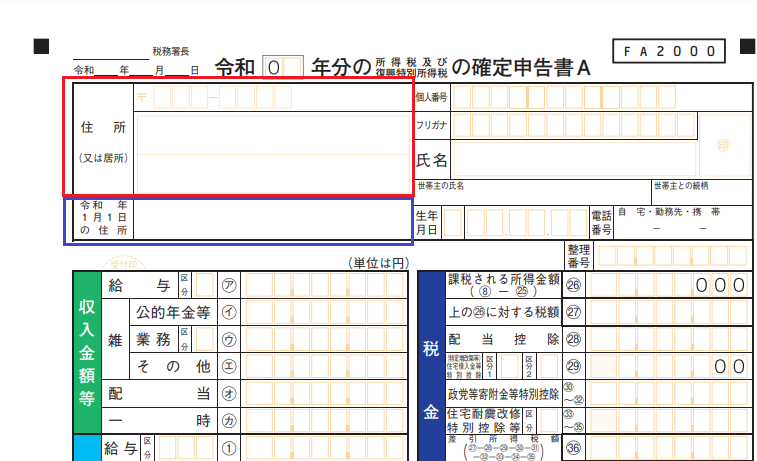Click the 一時 ㋕ amount field
This screenshot has width=757, height=461.
(x=324, y=420)
